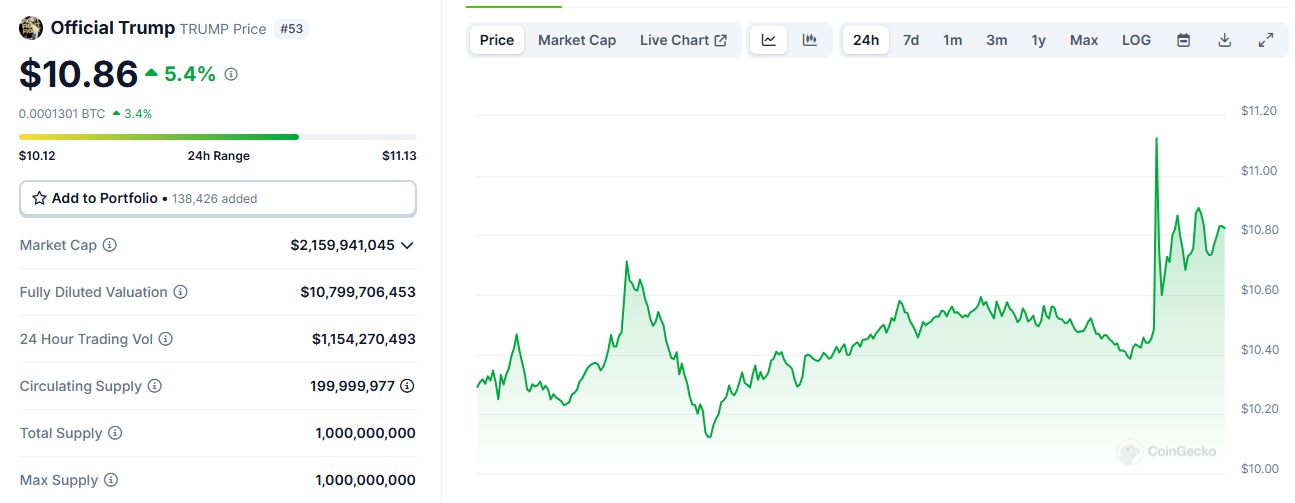Screen dimensions: 1295x503
Task: Select the Price tab
Action: [x=497, y=40]
